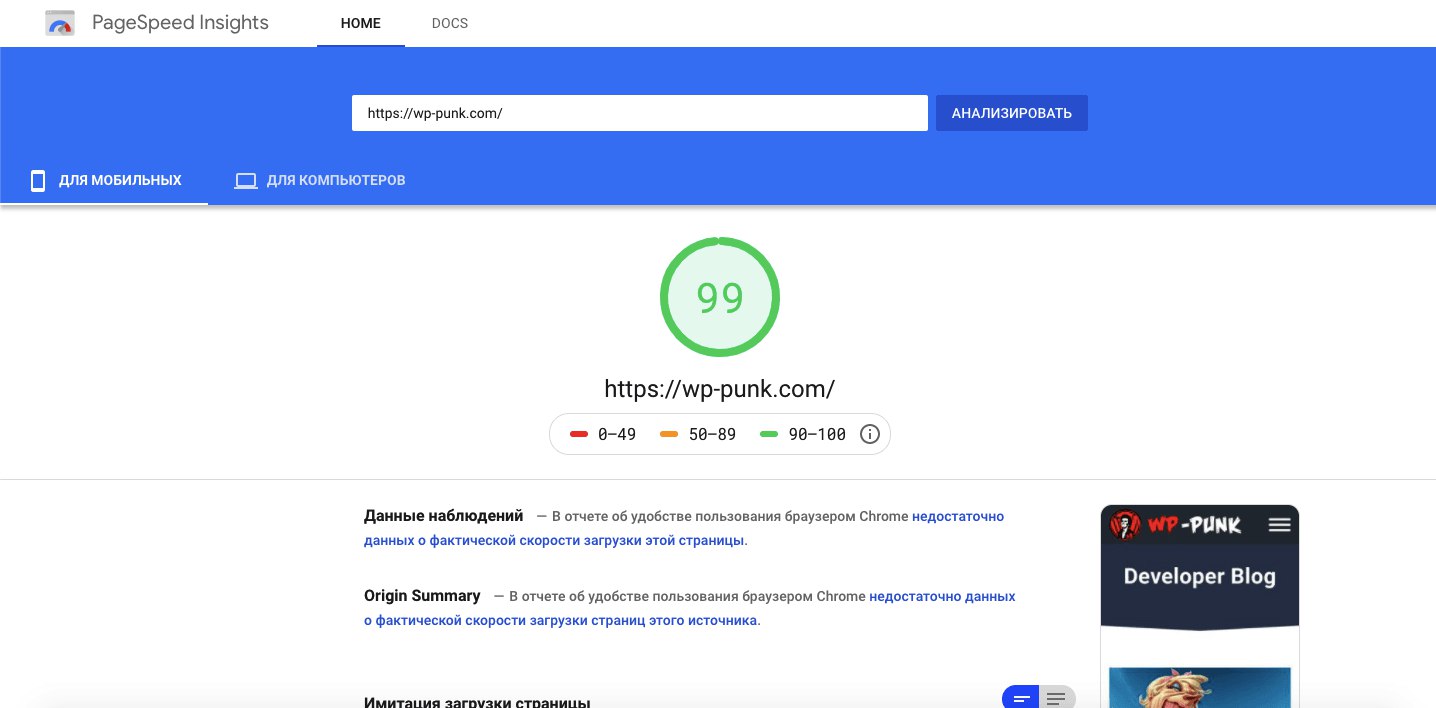
Task: Open the Данные наблюдений insufficient-data link
Action: 684,528
